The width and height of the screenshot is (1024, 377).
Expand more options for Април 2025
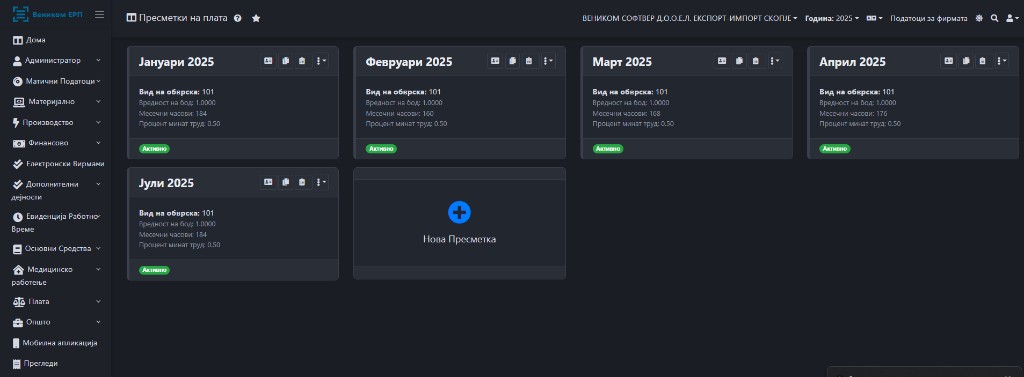point(1001,61)
